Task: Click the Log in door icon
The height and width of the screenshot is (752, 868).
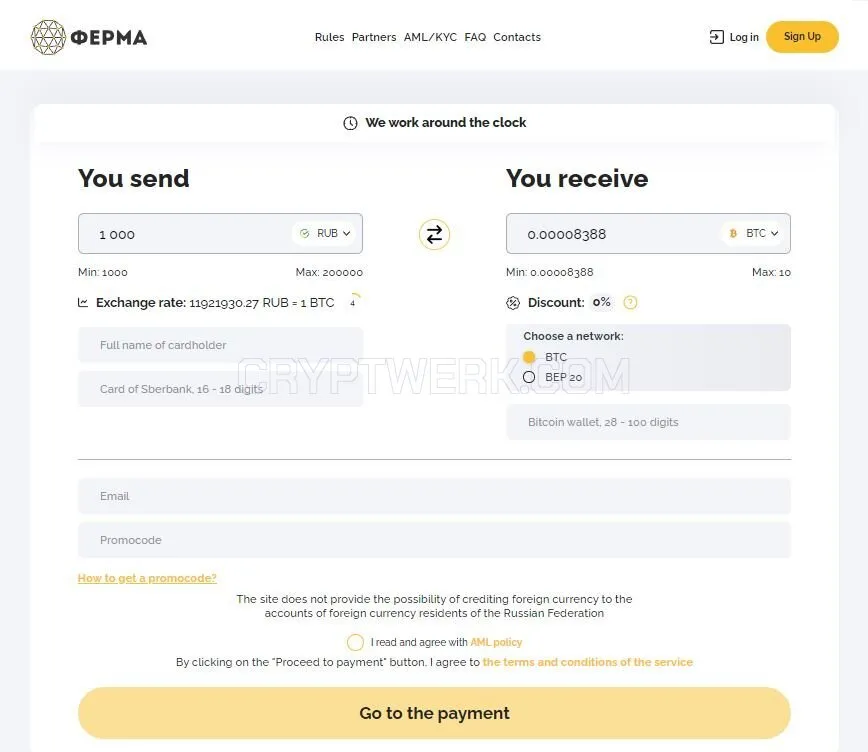Action: 716,37
